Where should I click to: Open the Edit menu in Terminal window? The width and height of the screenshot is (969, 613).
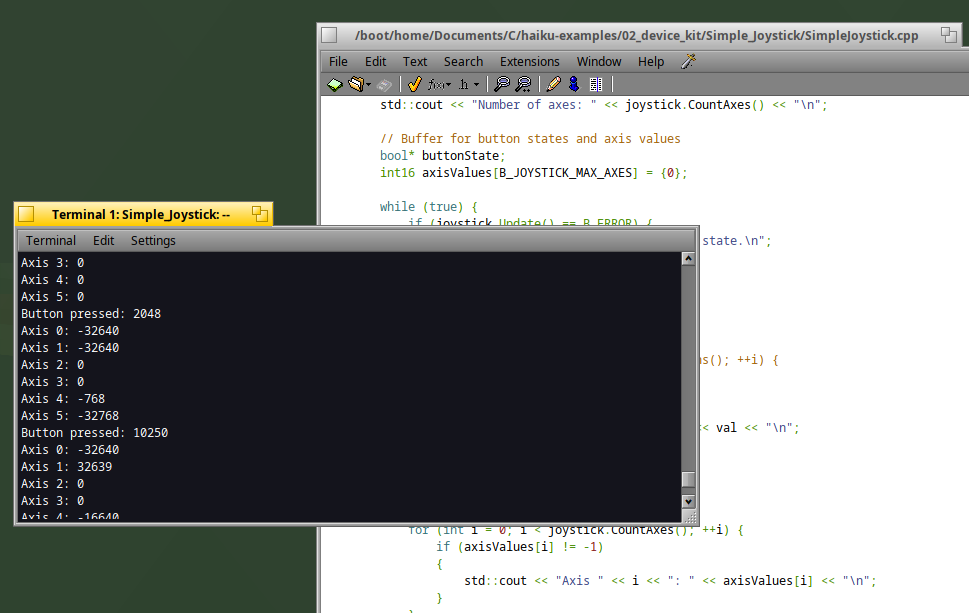pyautogui.click(x=103, y=241)
